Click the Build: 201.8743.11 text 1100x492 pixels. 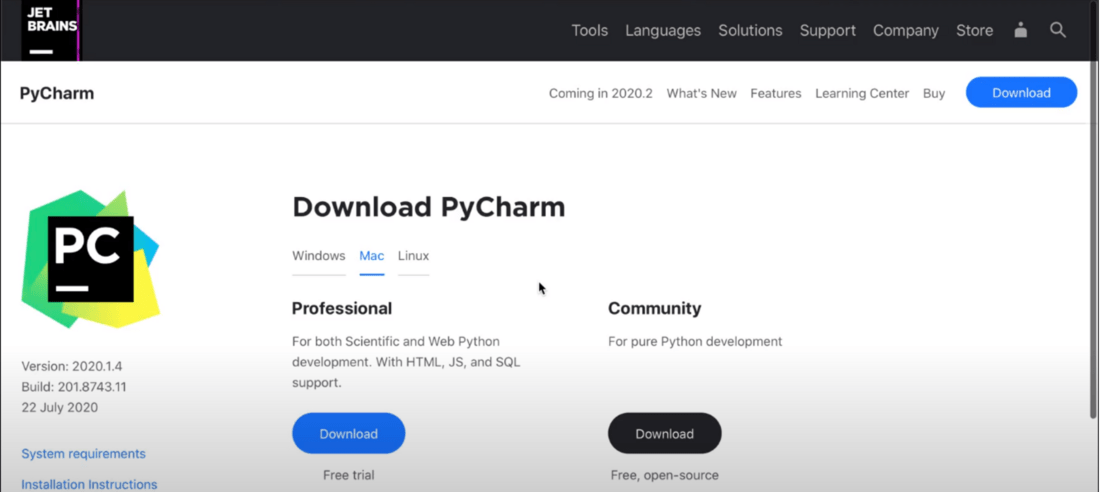pos(74,387)
